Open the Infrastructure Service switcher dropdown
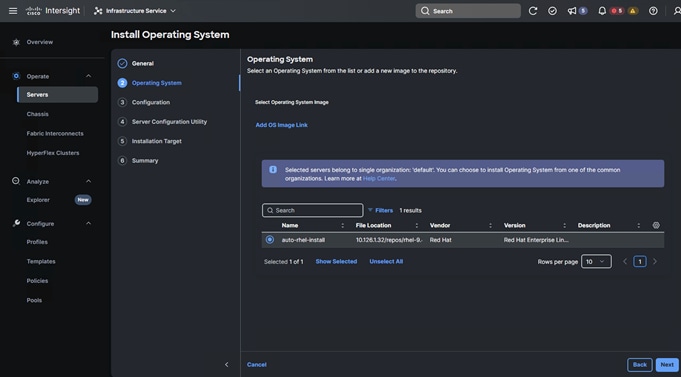Viewport: 681px width, 377px height. pyautogui.click(x=135, y=11)
